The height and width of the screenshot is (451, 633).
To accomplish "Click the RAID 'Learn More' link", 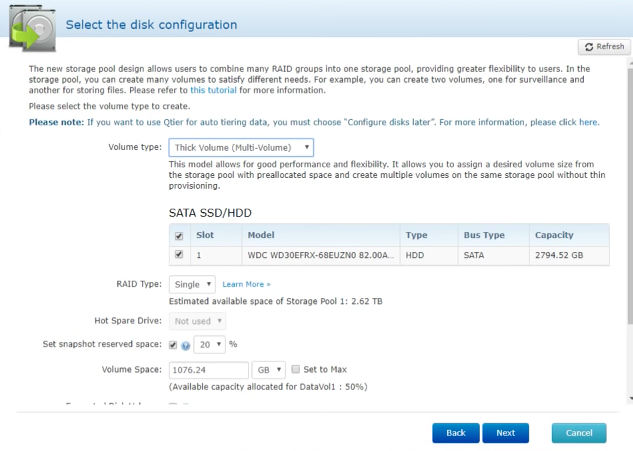I will click(246, 284).
